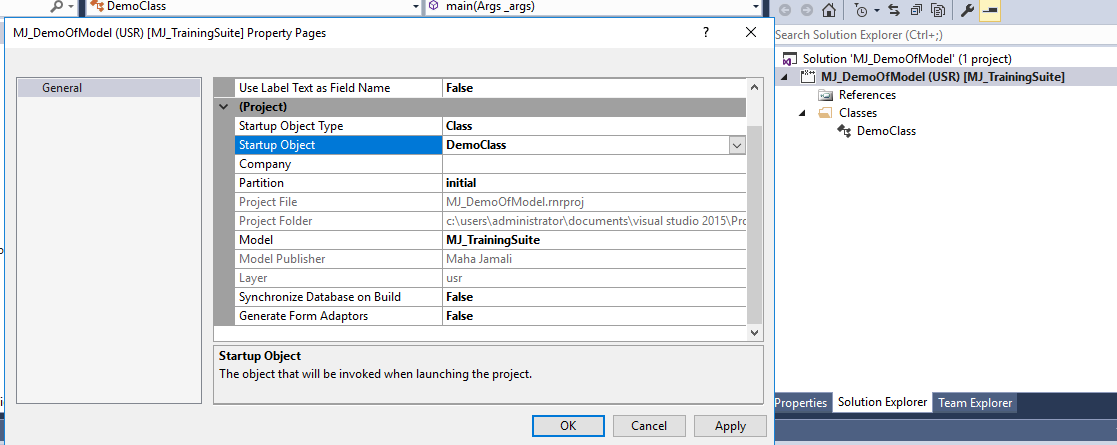This screenshot has width=1117, height=445.
Task: Click the Collapse All icon in Solution Explorer
Action: coord(916,10)
